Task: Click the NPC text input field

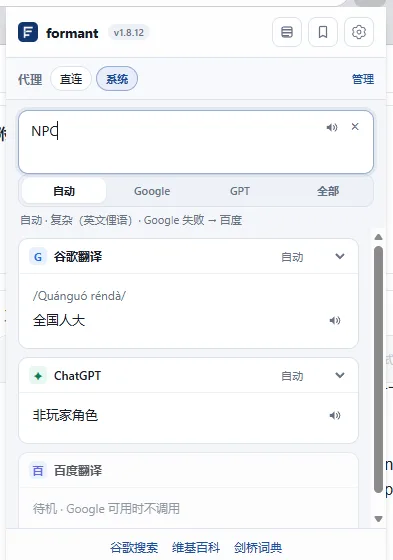Action: click(x=196, y=142)
